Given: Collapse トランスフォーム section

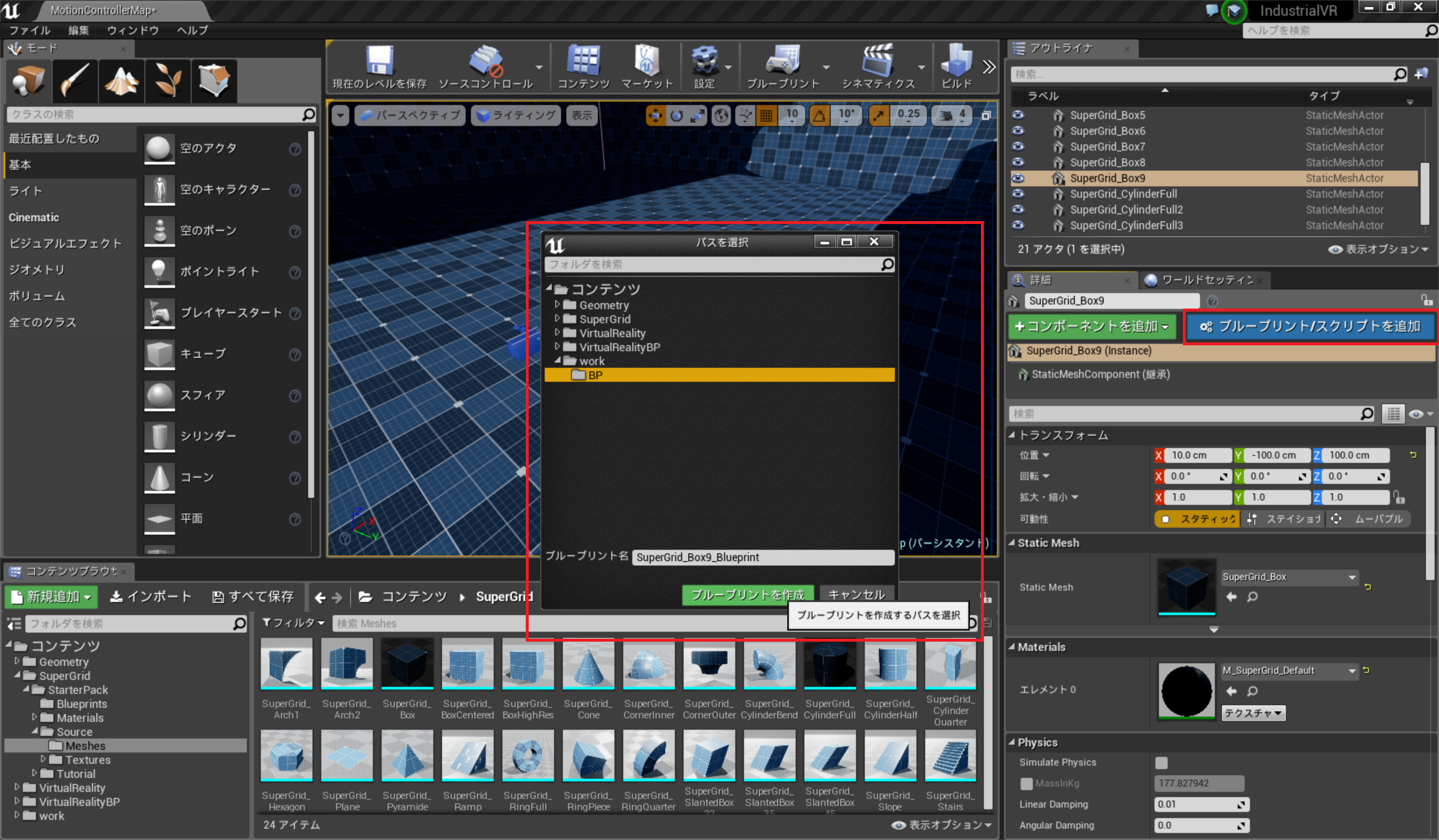Looking at the screenshot, I should [1012, 435].
